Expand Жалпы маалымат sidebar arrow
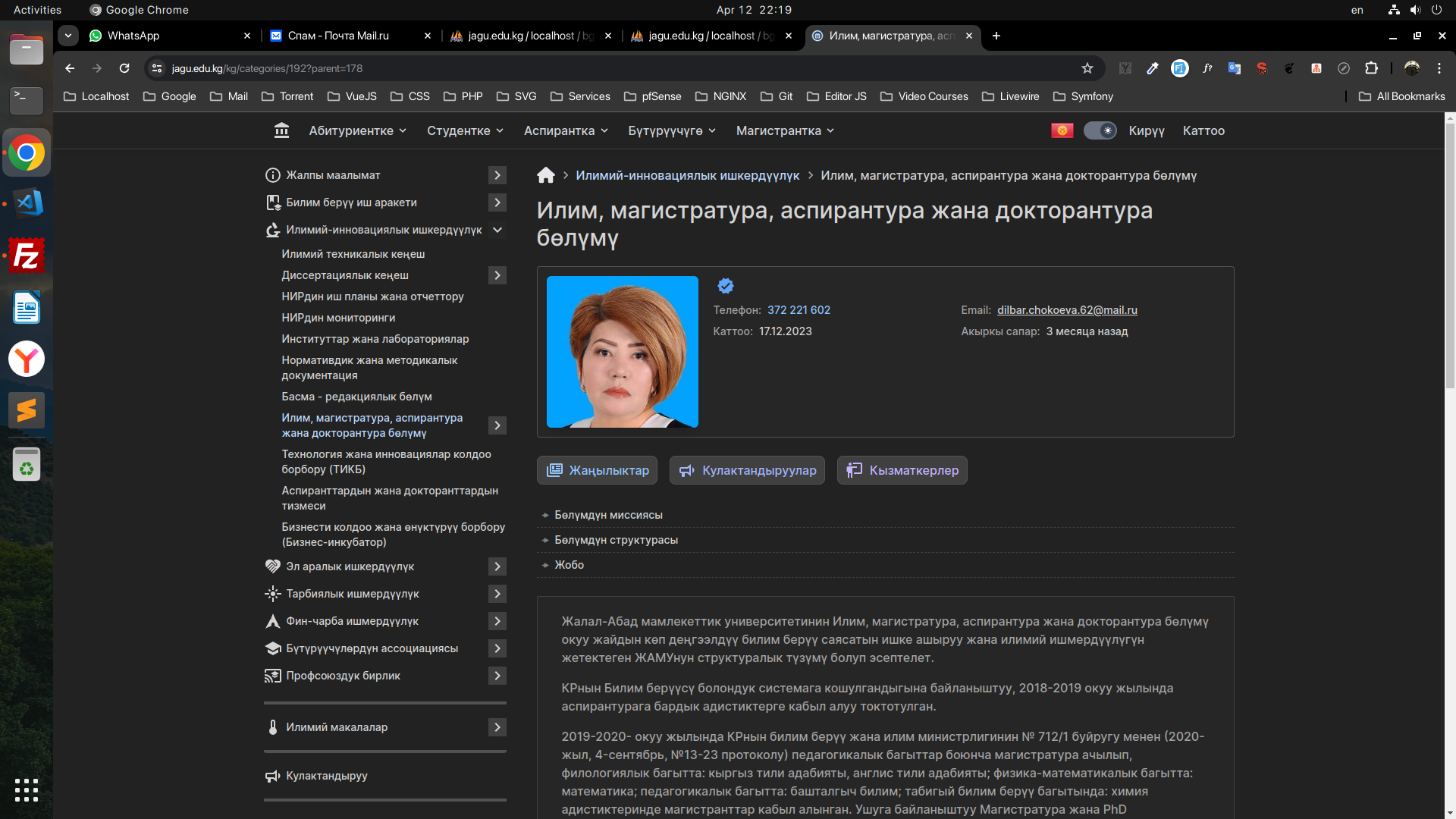 coord(497,175)
